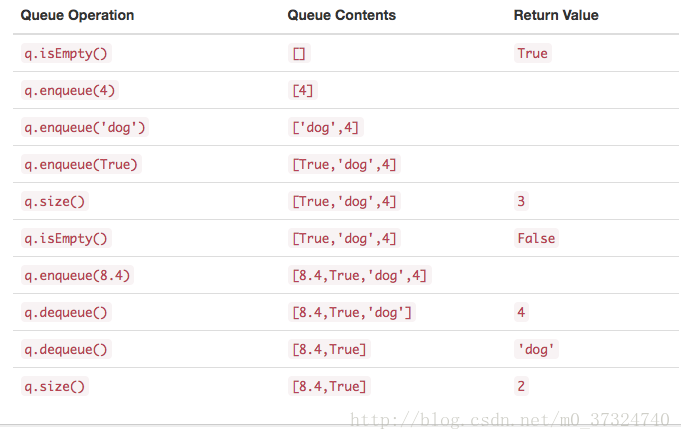Click the Queue Contents column header

tap(341, 15)
